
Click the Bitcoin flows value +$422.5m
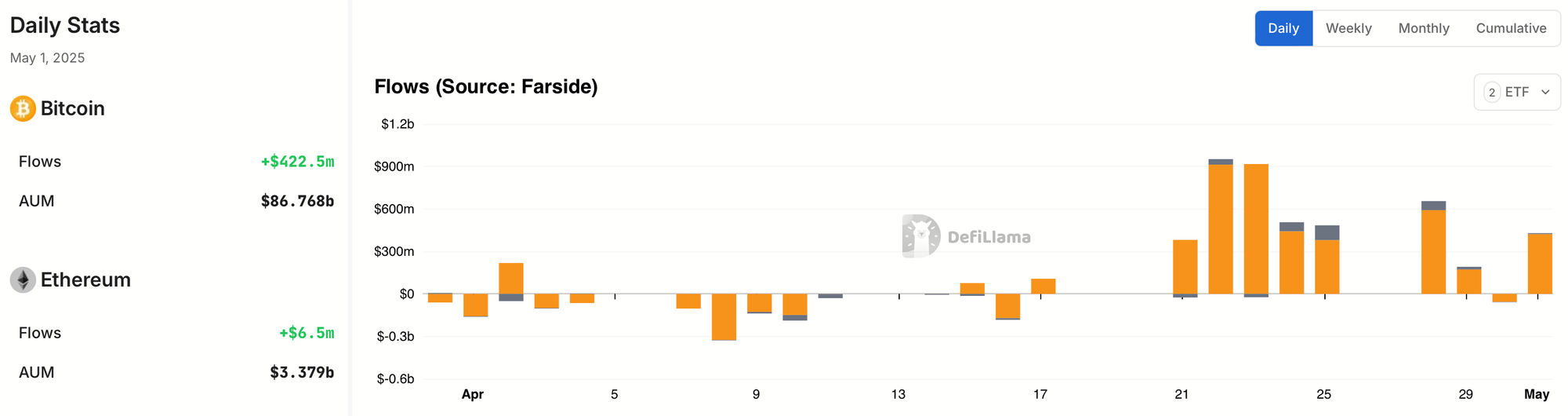(297, 162)
